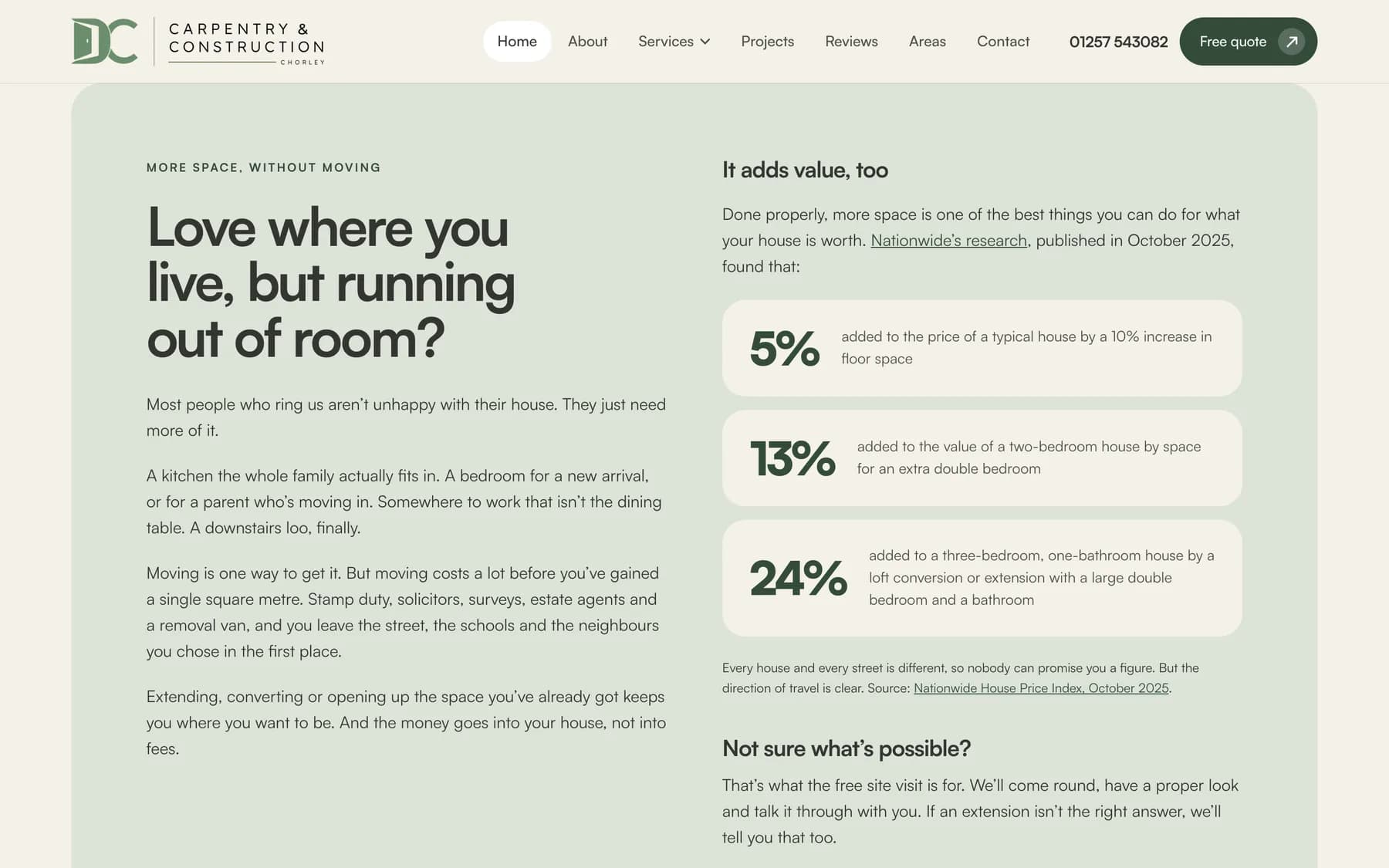Viewport: 1389px width, 868px height.
Task: Click the paragraph starting "Done properly, more space"
Action: coord(981,240)
